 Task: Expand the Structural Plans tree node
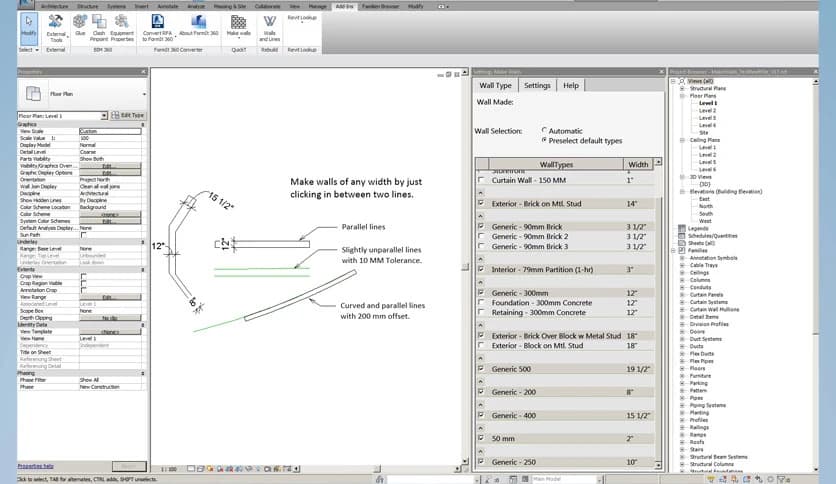[x=683, y=88]
